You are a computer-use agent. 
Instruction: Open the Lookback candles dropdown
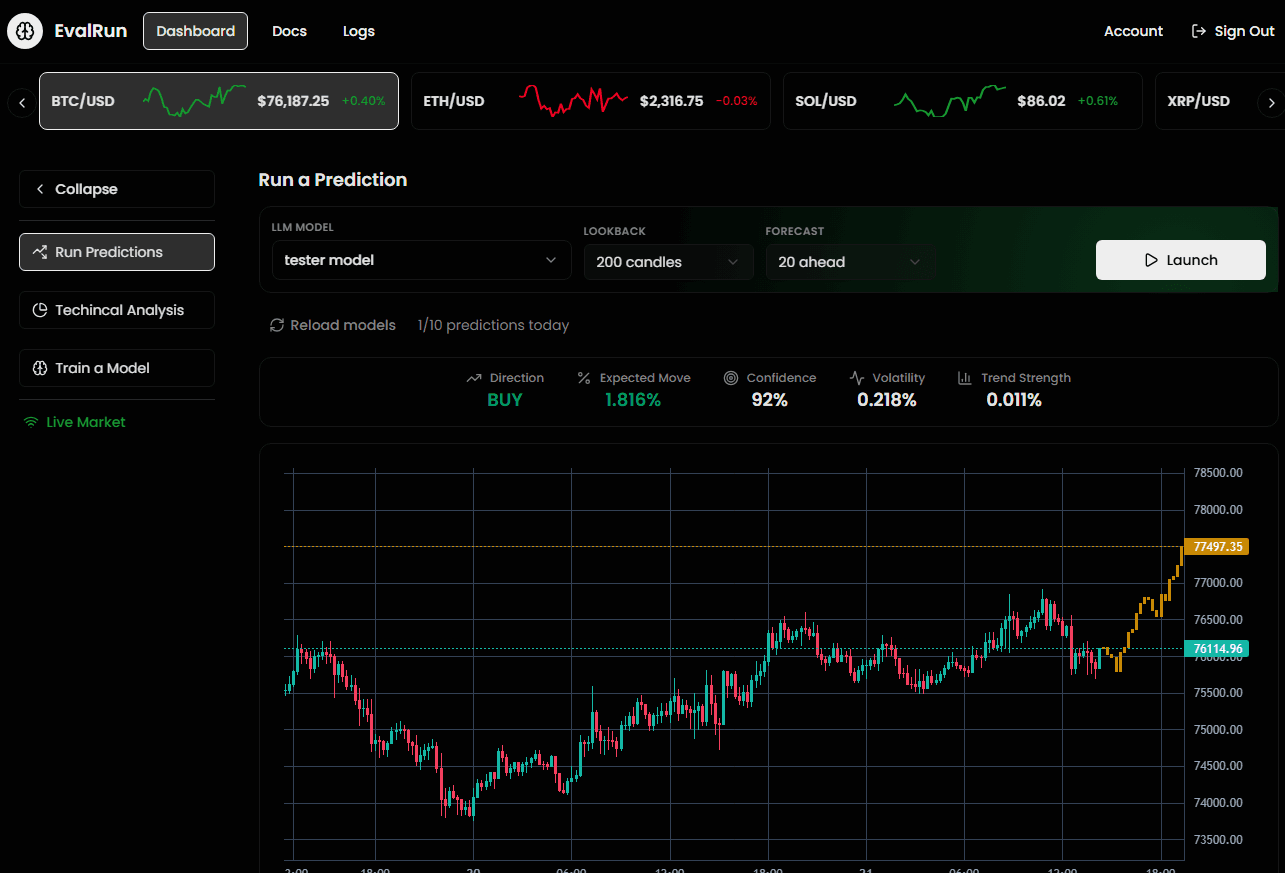pos(667,262)
